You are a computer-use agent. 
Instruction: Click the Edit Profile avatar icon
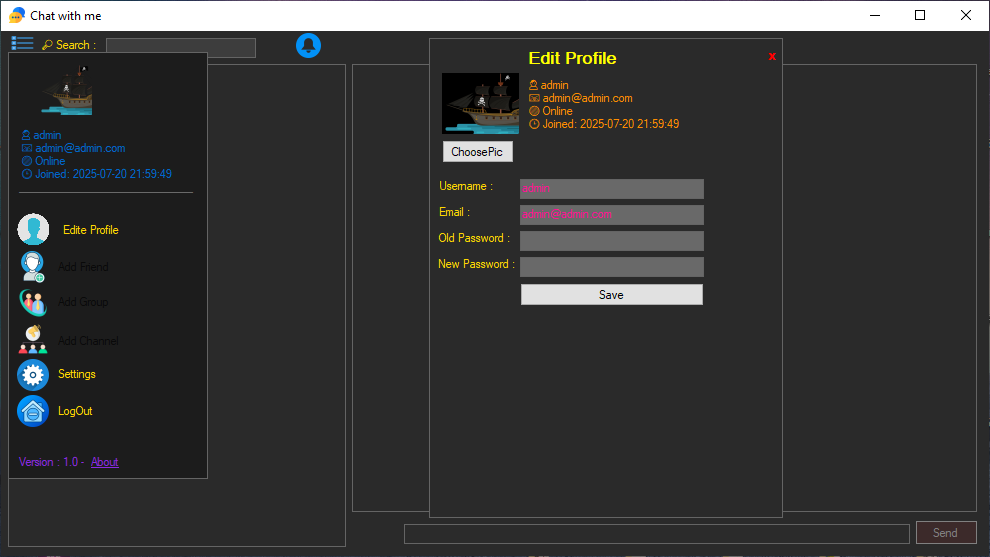33,230
